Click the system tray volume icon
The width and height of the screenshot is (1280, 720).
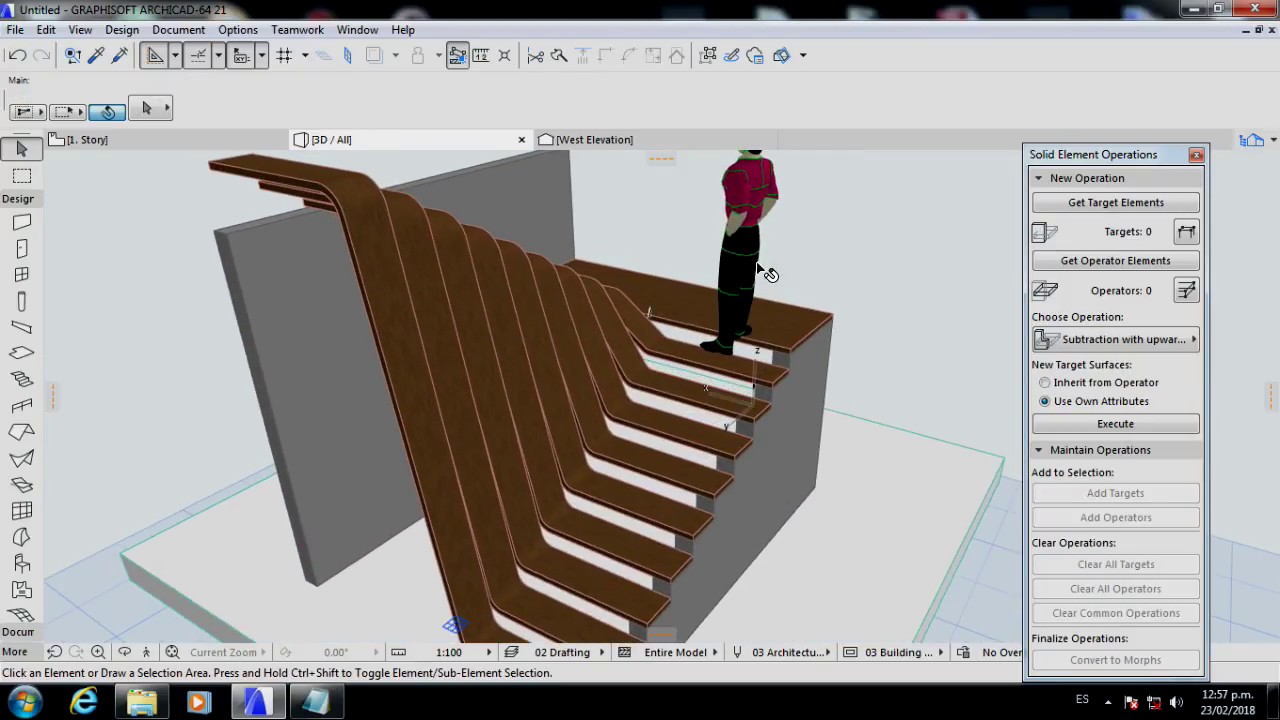tap(1176, 702)
